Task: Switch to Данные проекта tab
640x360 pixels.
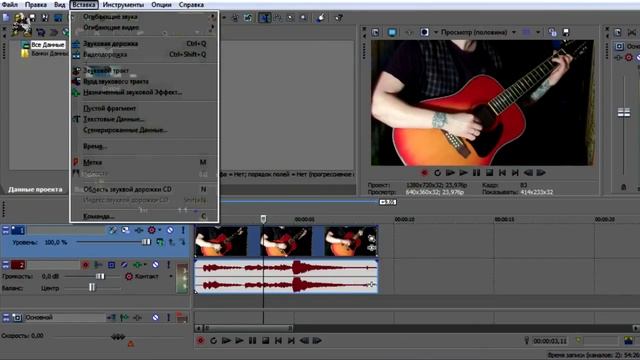Action: coord(35,189)
